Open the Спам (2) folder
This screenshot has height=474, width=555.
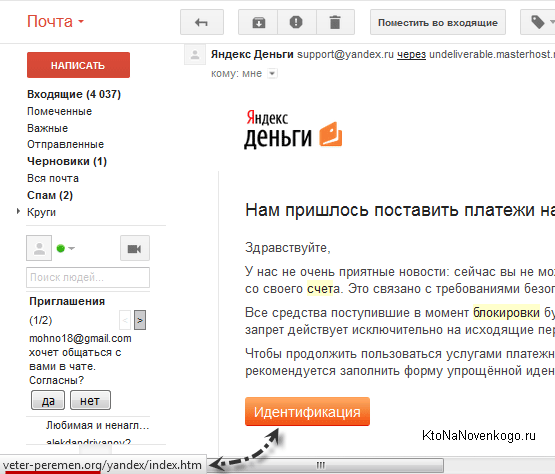[x=50, y=195]
